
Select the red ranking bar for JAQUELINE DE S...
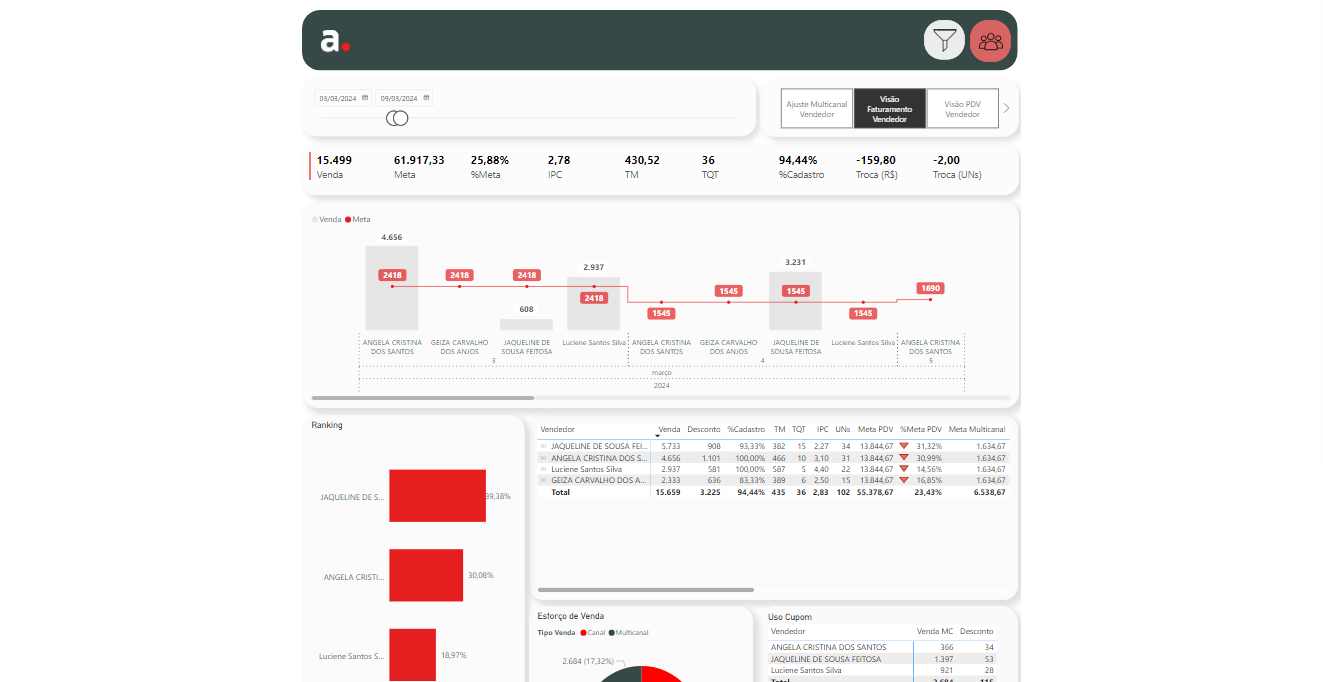tap(437, 496)
